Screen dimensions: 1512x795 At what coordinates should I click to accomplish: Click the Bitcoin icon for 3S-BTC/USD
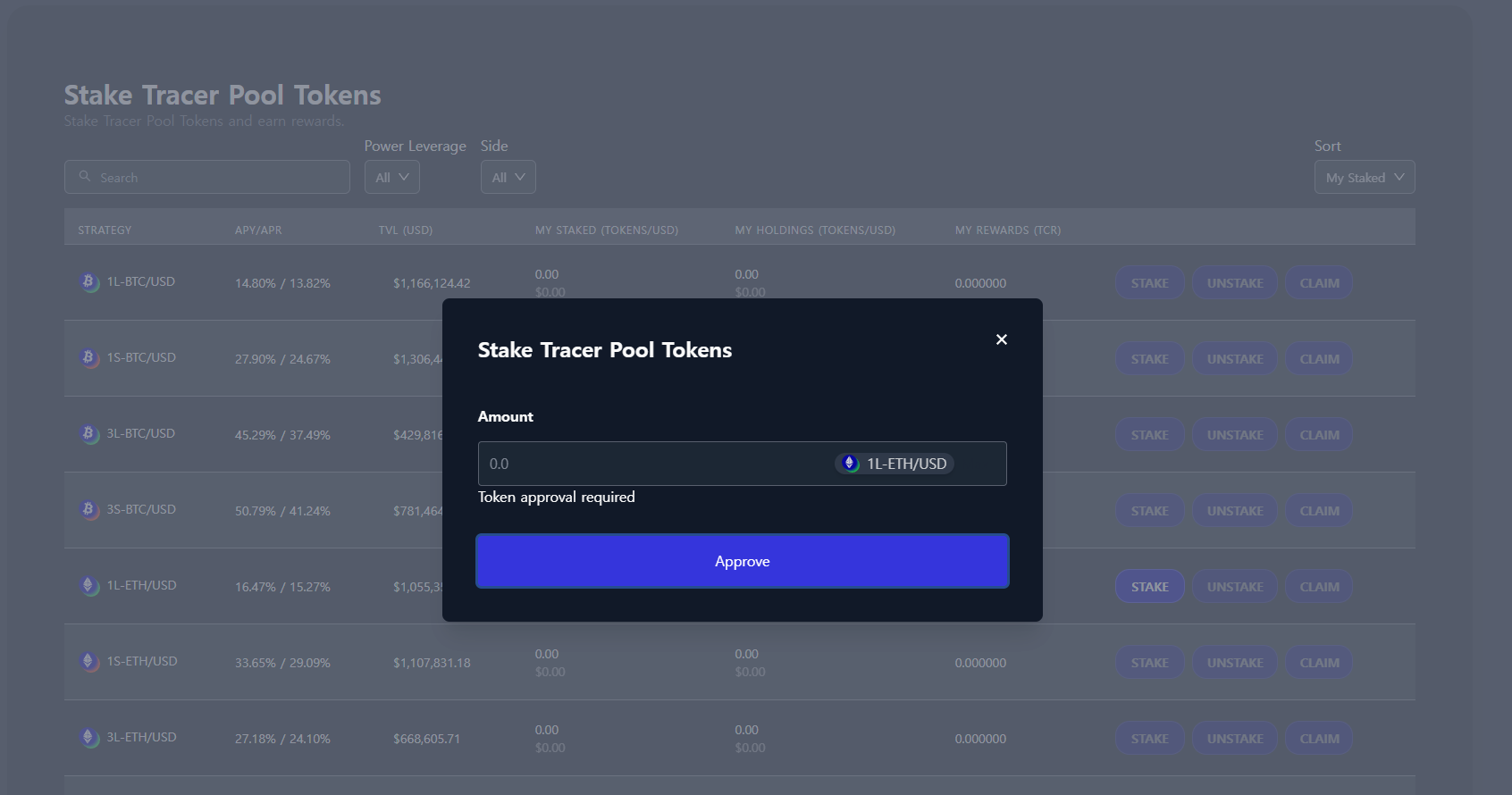[x=88, y=510]
